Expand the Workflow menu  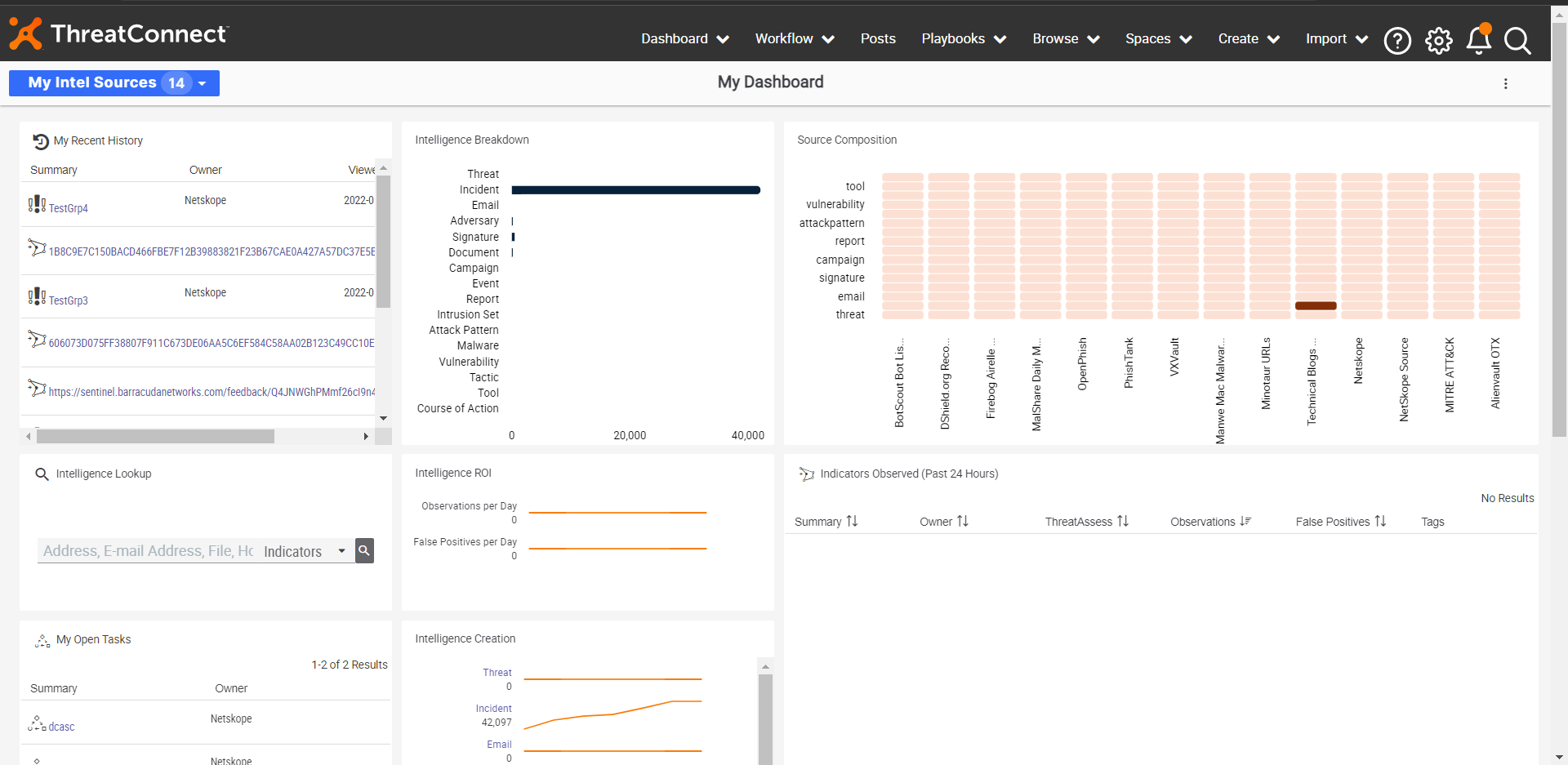click(795, 39)
